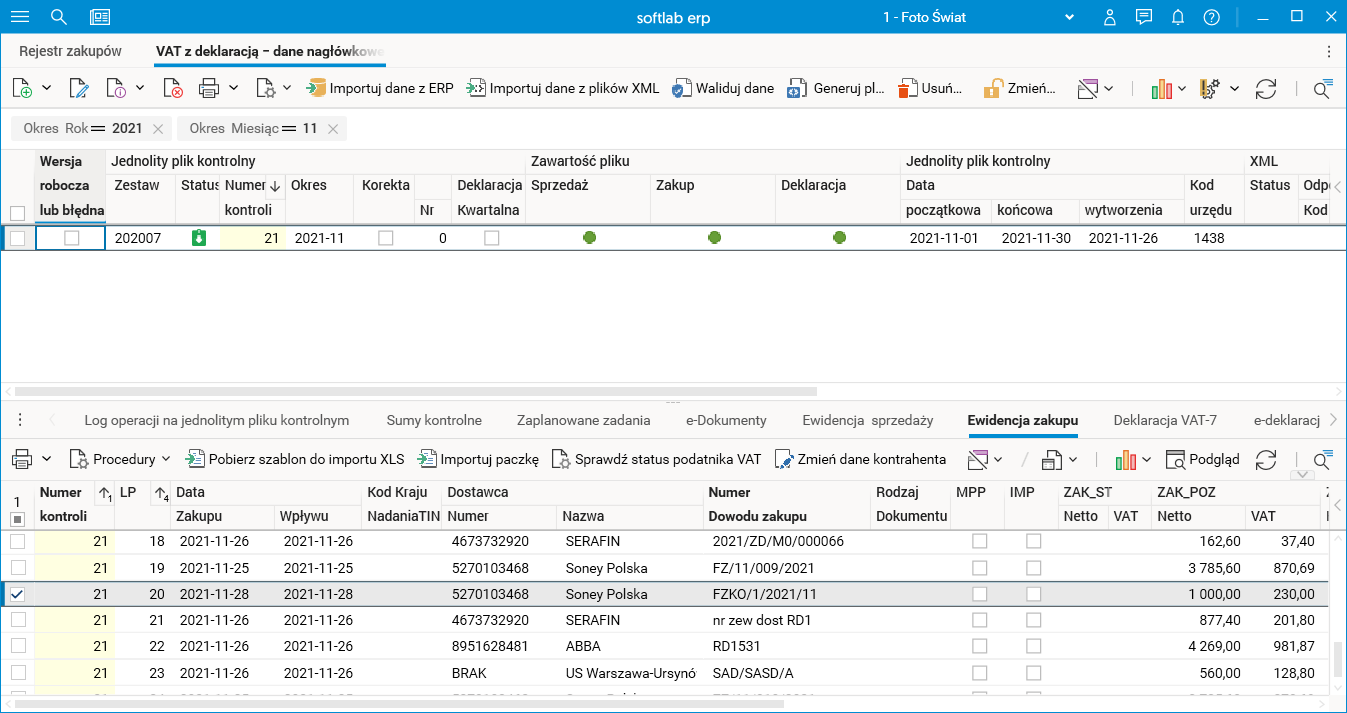Open the hamburger main menu

[19, 17]
